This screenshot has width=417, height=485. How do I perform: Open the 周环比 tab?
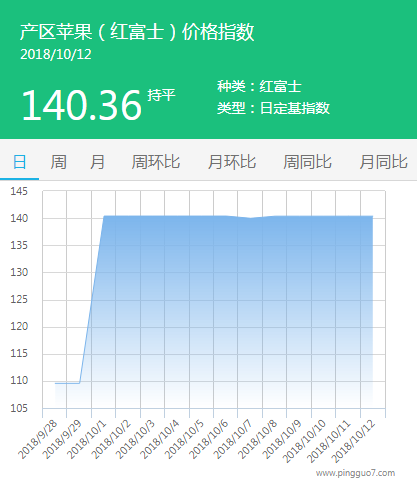(156, 162)
